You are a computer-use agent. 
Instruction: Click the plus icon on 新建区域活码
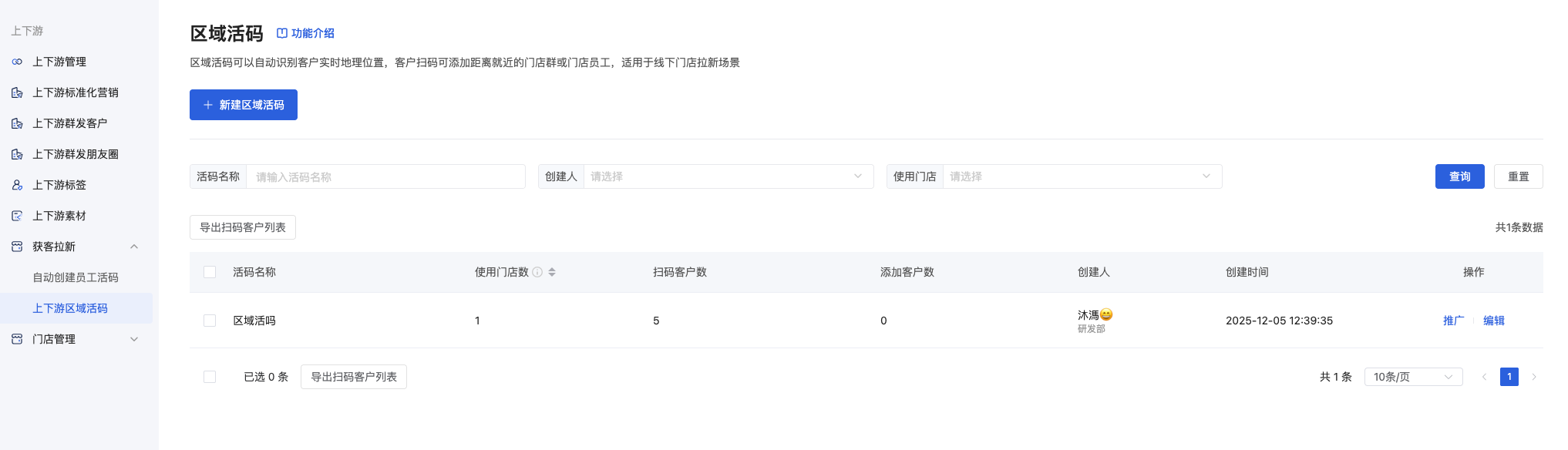pyautogui.click(x=208, y=105)
